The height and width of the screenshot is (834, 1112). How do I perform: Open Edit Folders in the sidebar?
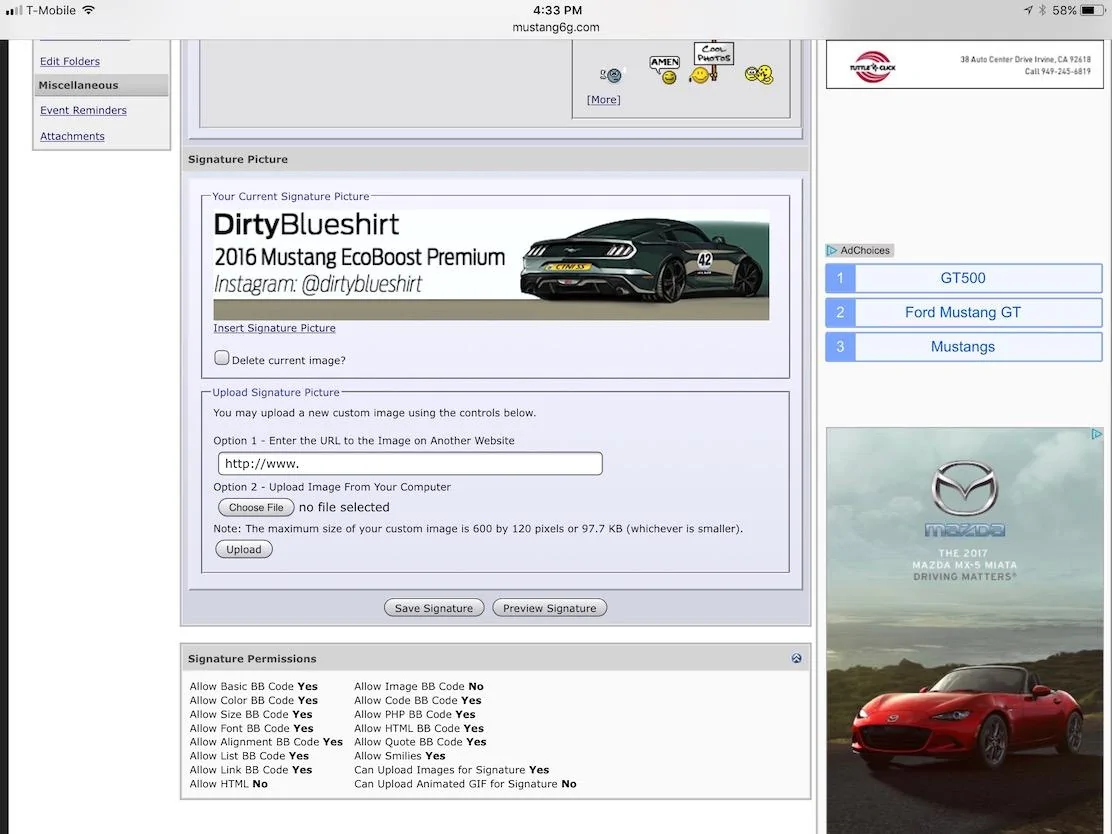(x=70, y=62)
